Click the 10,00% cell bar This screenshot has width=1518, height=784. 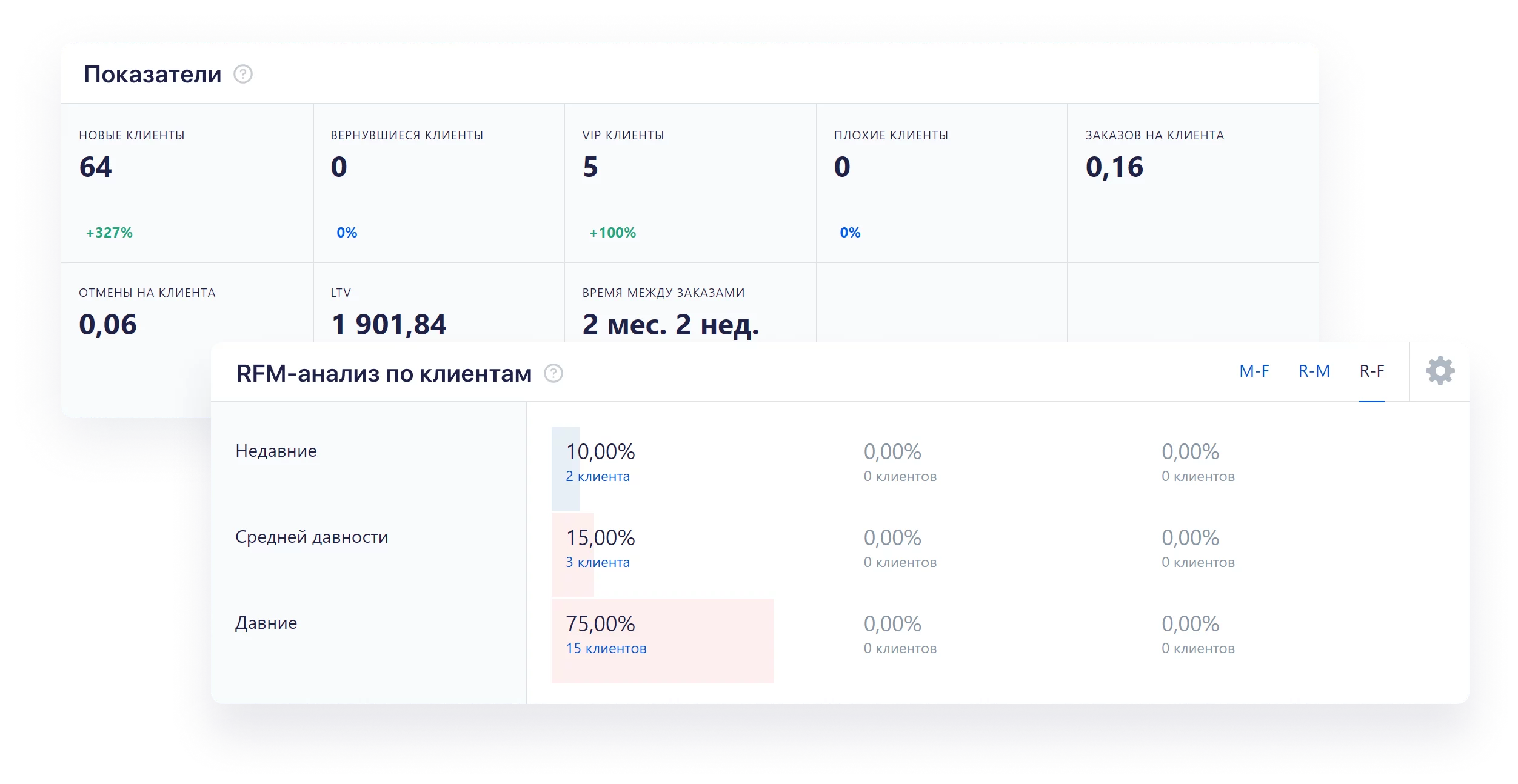click(x=566, y=469)
